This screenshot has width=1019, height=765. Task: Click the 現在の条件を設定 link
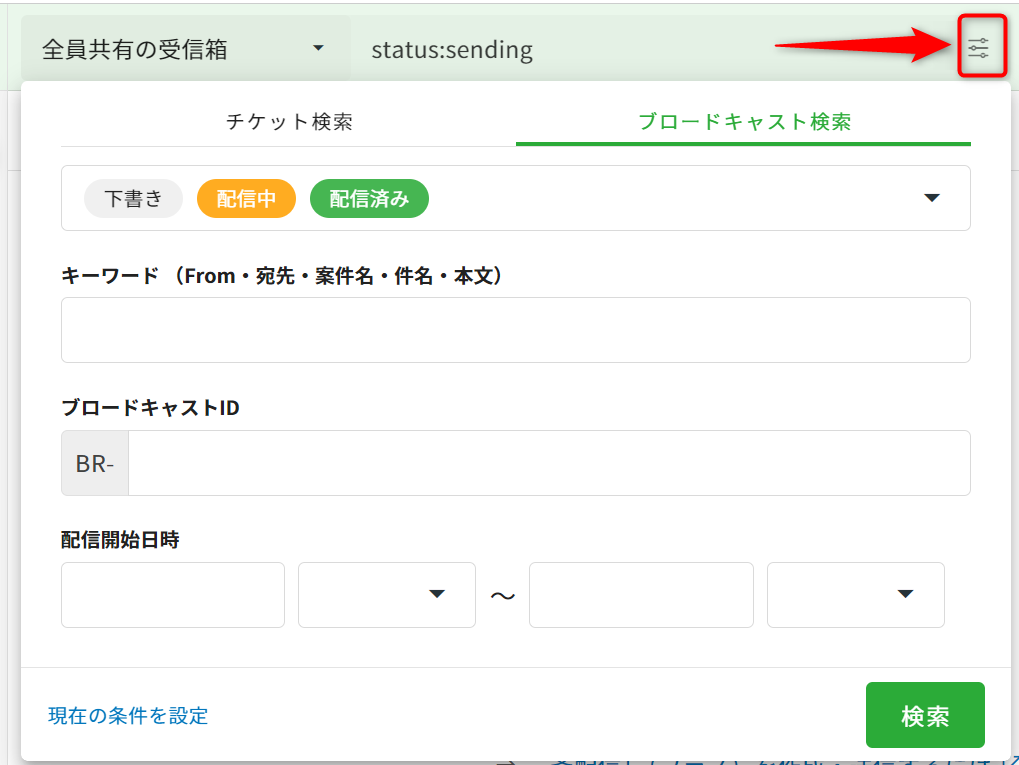click(x=128, y=716)
